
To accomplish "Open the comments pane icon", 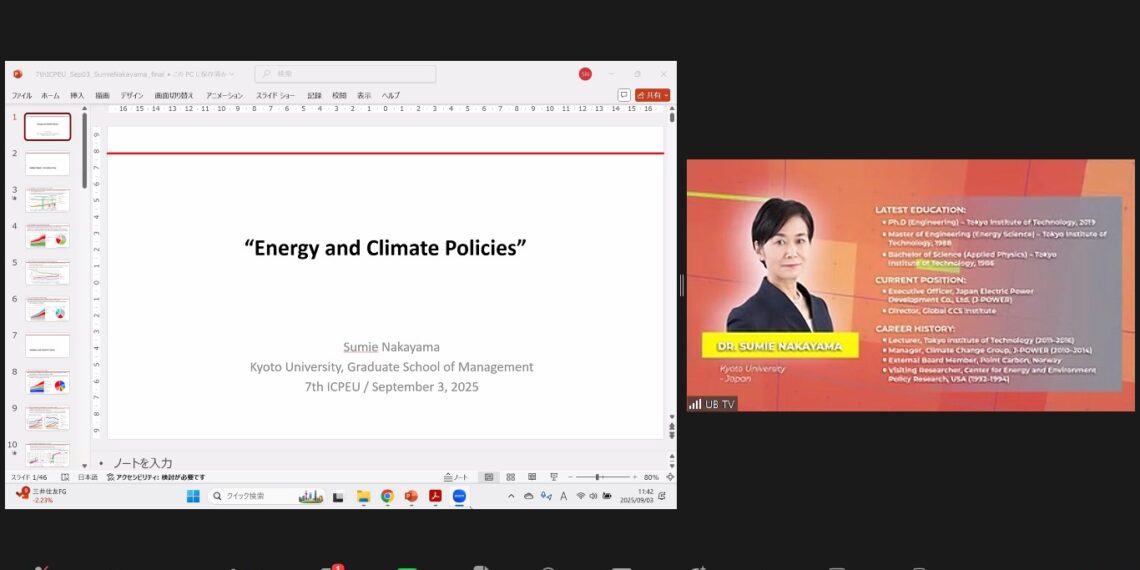I will point(624,95).
